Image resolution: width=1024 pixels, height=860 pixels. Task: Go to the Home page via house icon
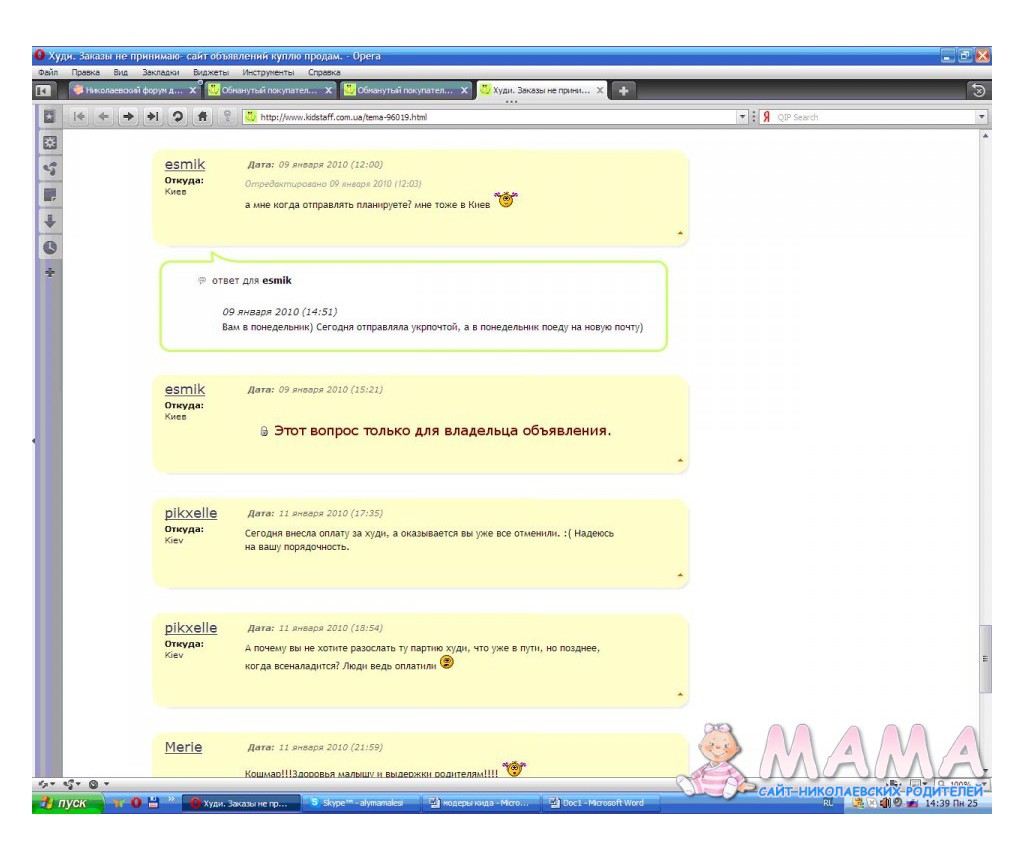[202, 117]
